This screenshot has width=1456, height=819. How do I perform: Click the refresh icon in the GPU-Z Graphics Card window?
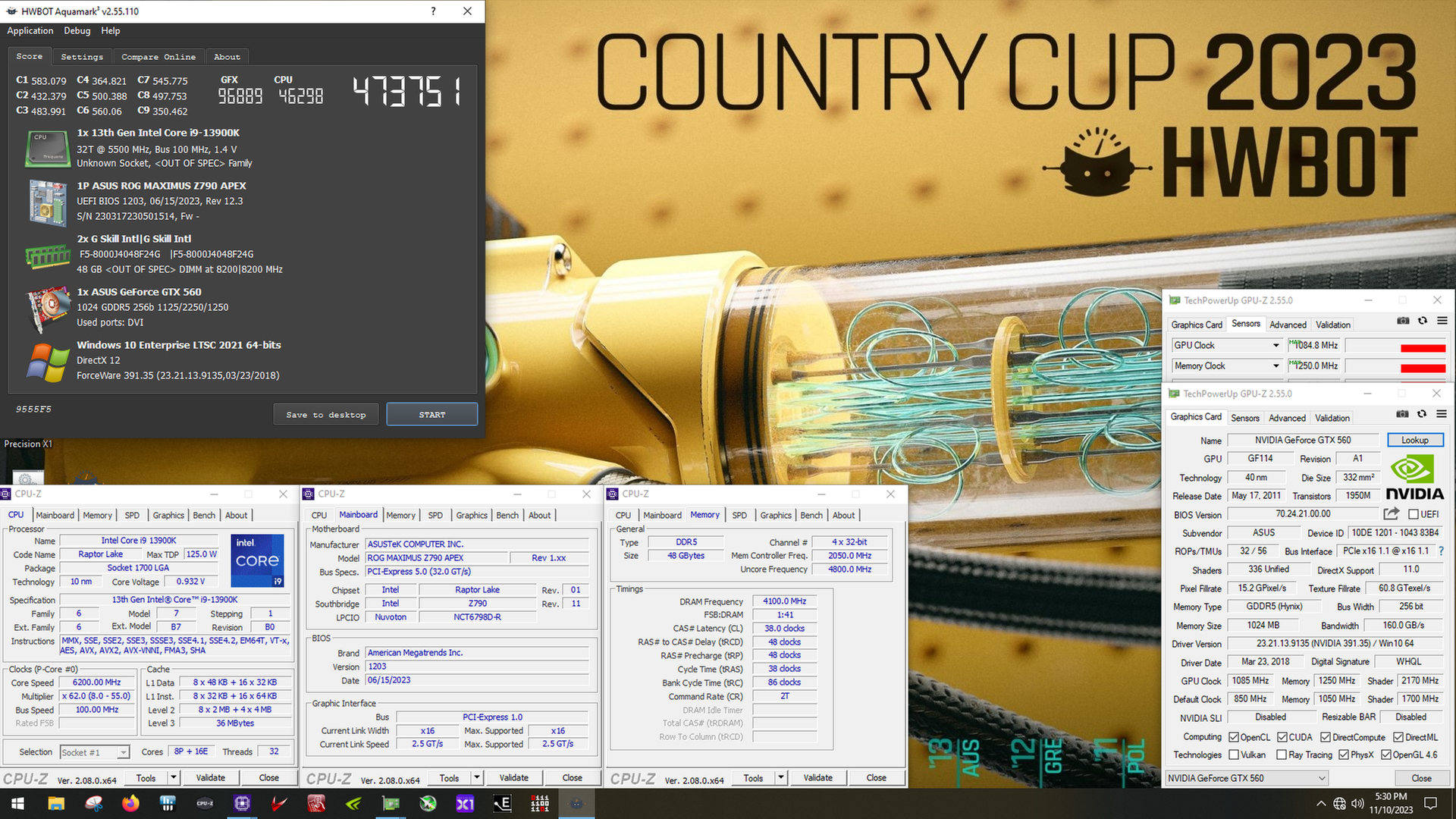coord(1422,414)
